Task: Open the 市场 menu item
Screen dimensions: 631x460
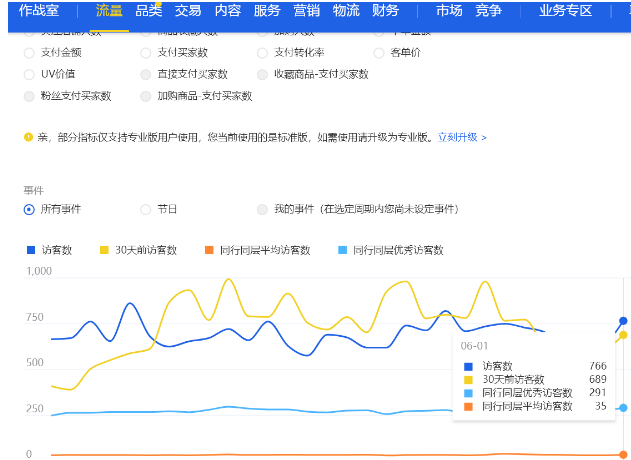Action: coord(449,10)
